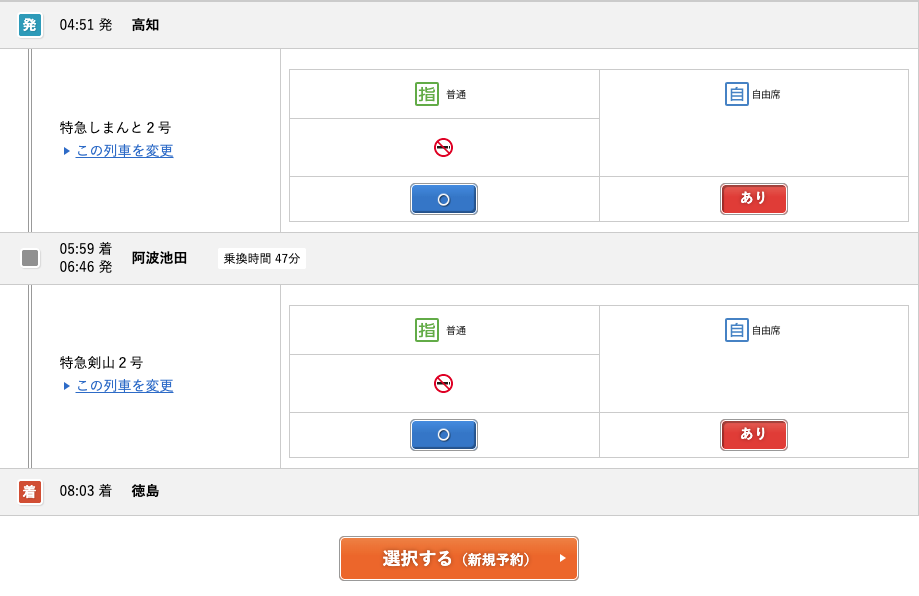Click the 乗換時間 47分 transfer badge
Image resolution: width=919 pixels, height=596 pixels.
tap(262, 258)
